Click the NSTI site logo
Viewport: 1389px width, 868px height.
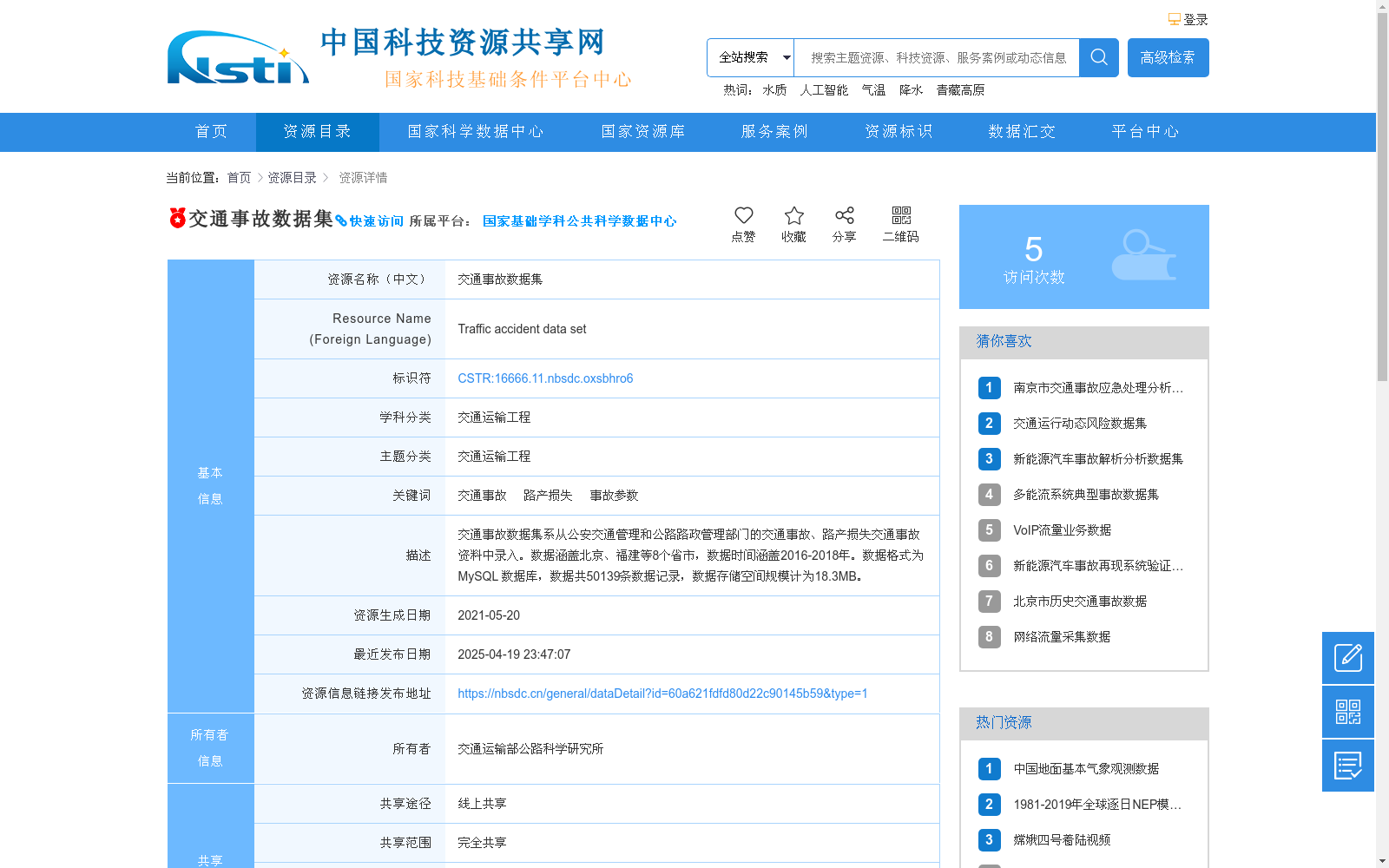coord(238,58)
